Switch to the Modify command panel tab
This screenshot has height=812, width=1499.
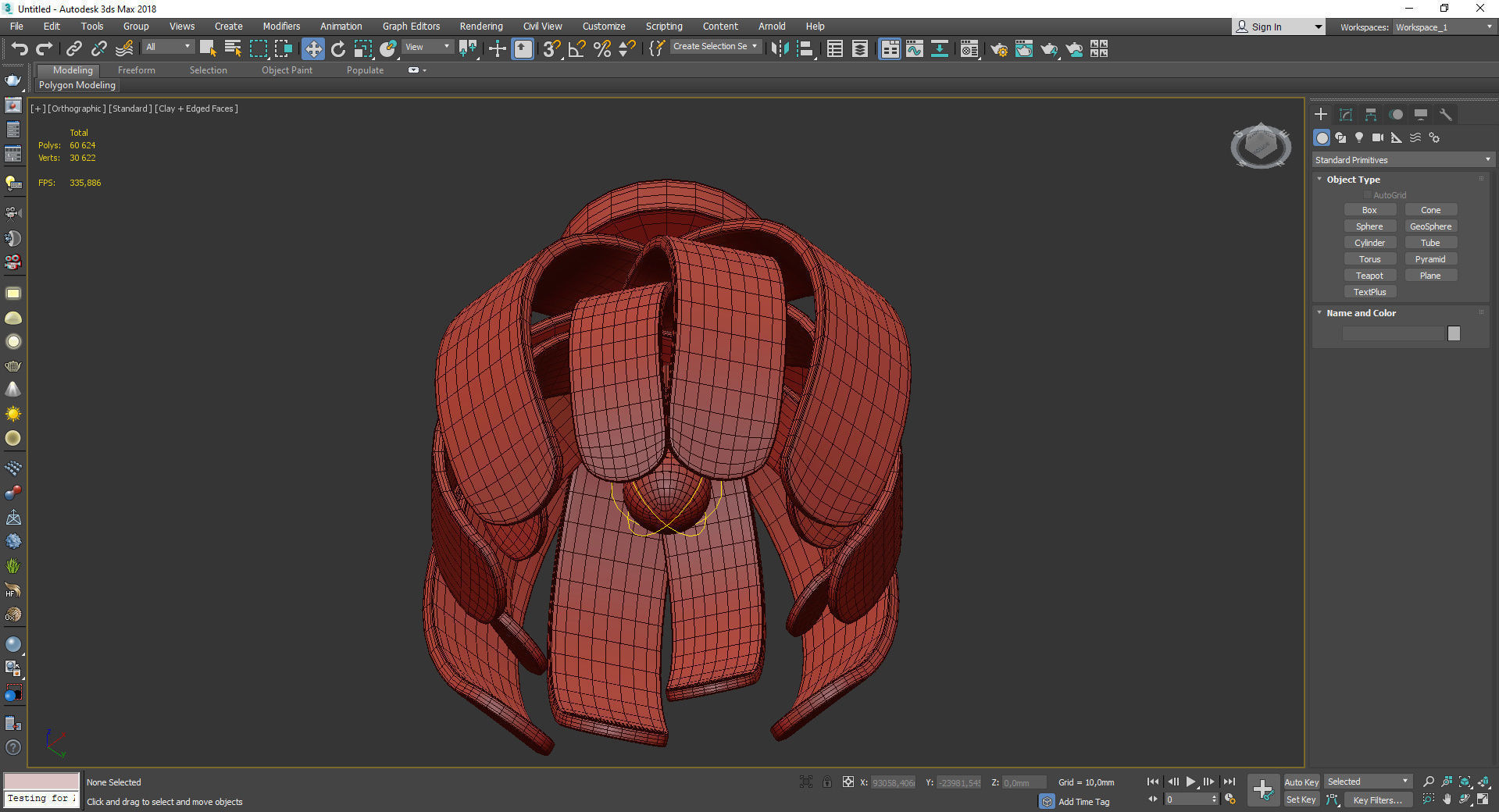[x=1345, y=115]
